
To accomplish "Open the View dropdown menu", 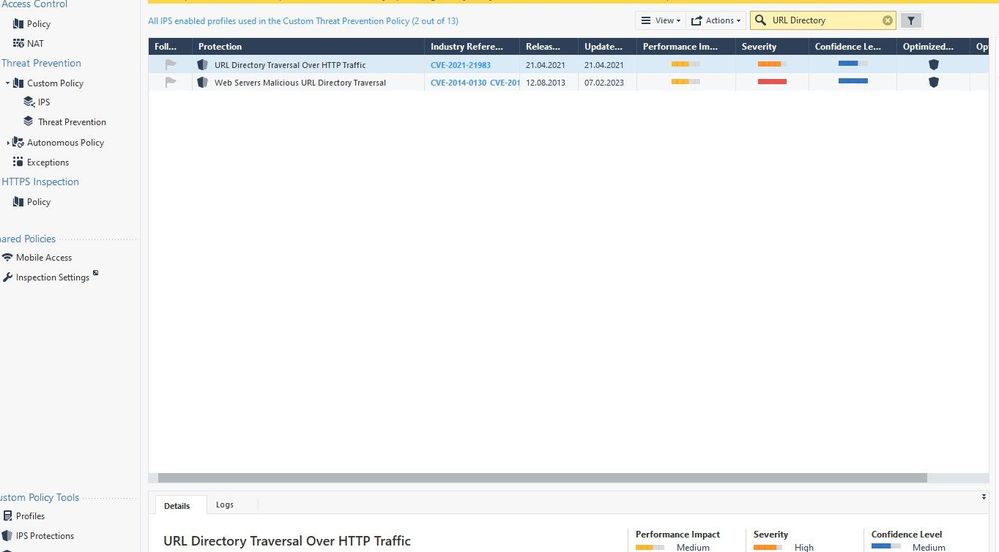I will pos(660,20).
